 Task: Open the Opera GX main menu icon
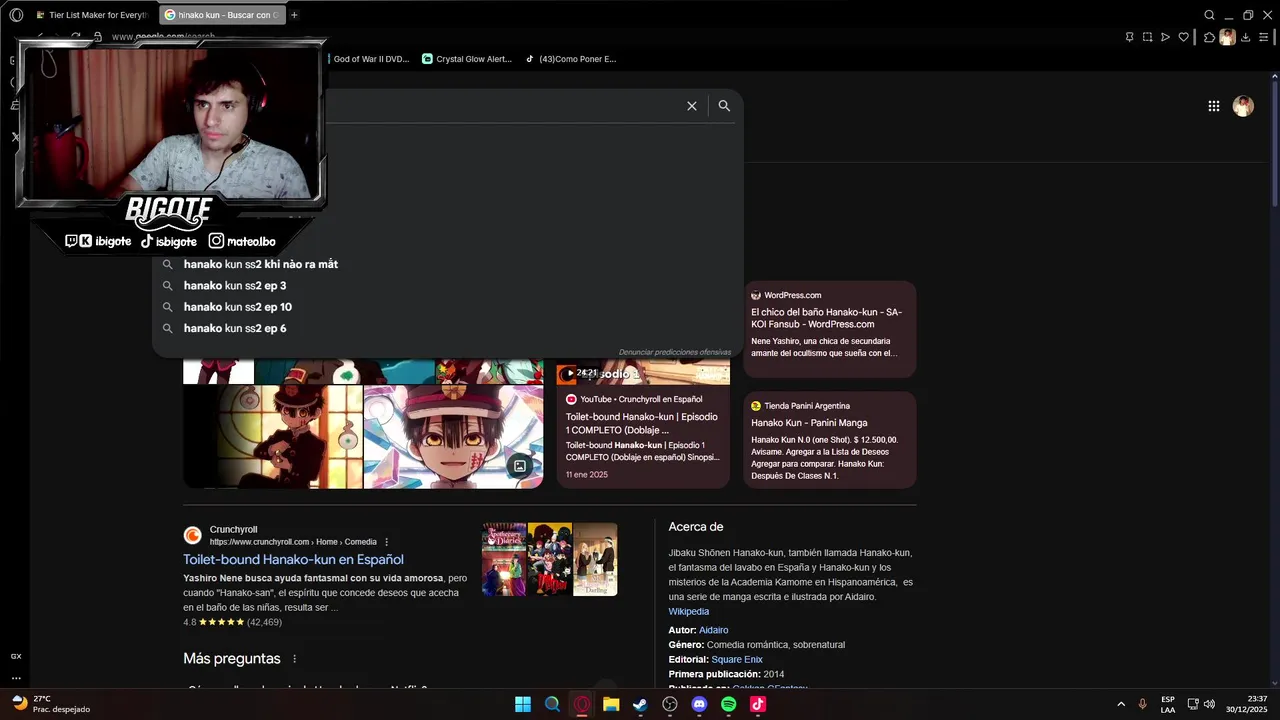[16, 15]
